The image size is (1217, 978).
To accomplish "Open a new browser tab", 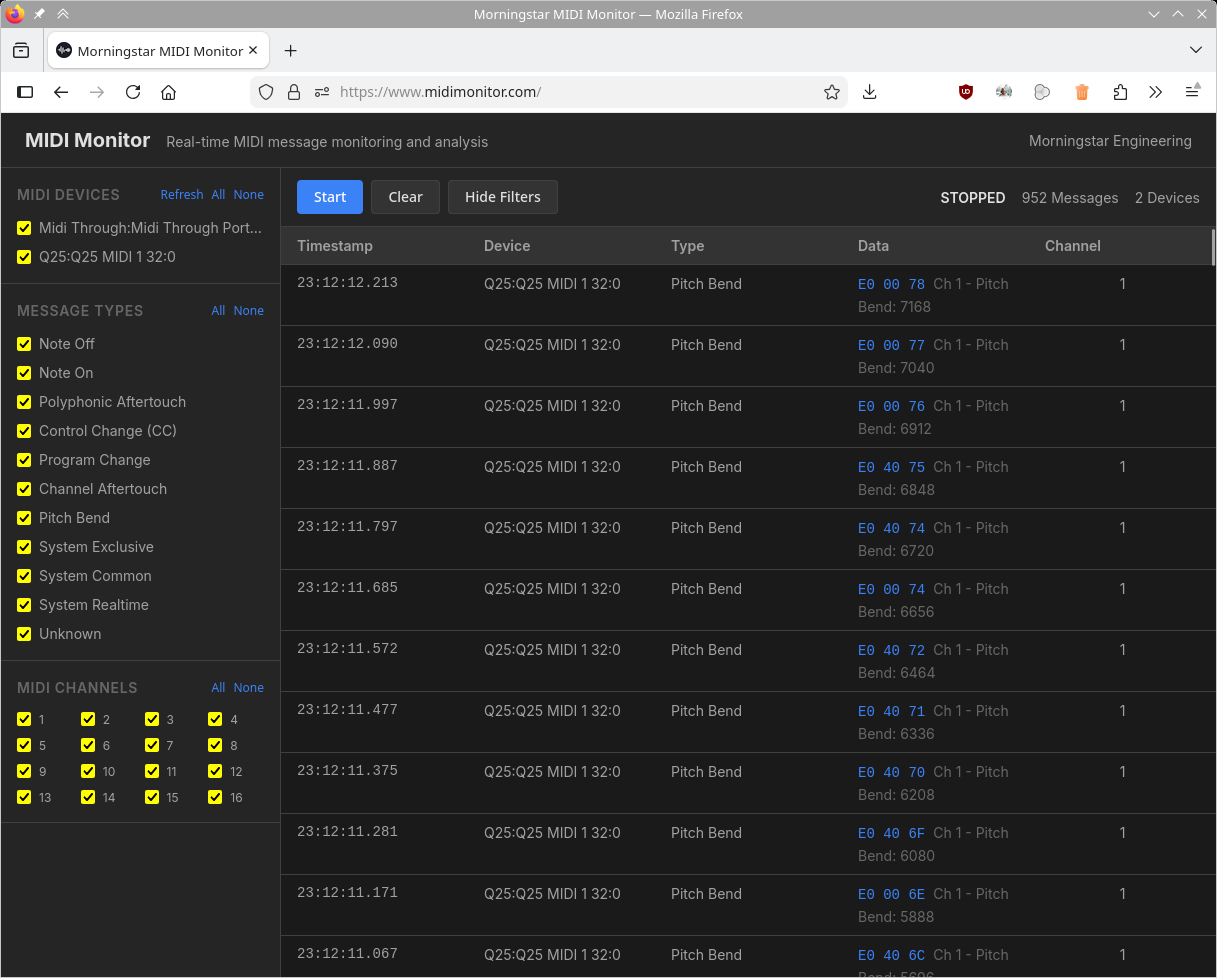I will click(x=290, y=51).
